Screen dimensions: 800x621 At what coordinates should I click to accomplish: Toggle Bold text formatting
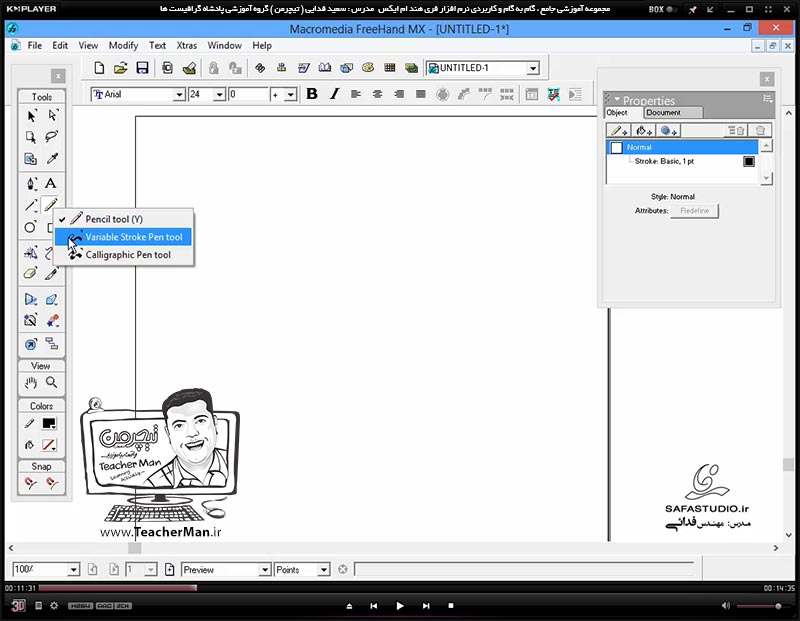tap(312, 94)
